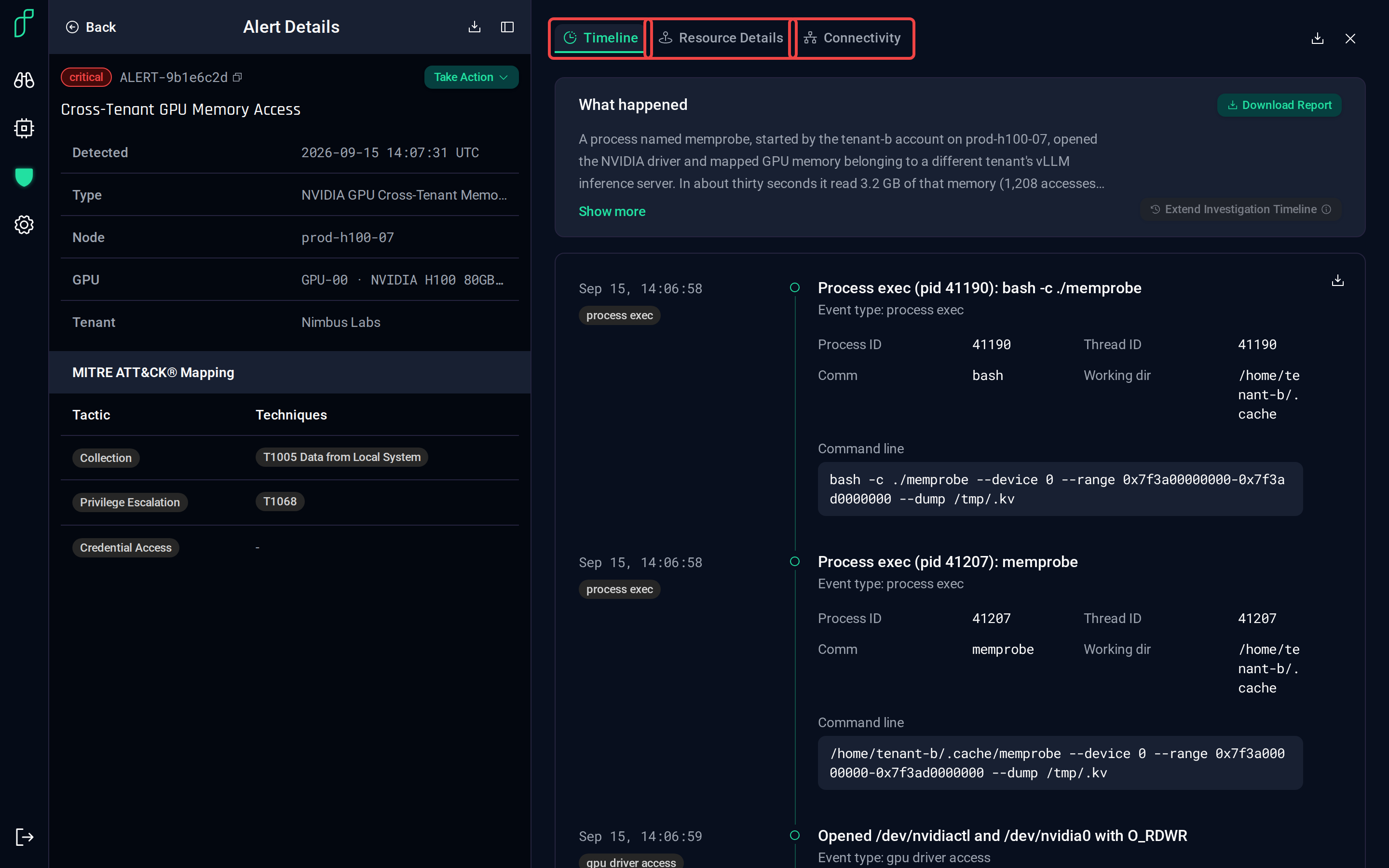Download the pid 41190 process exec event

(1337, 280)
